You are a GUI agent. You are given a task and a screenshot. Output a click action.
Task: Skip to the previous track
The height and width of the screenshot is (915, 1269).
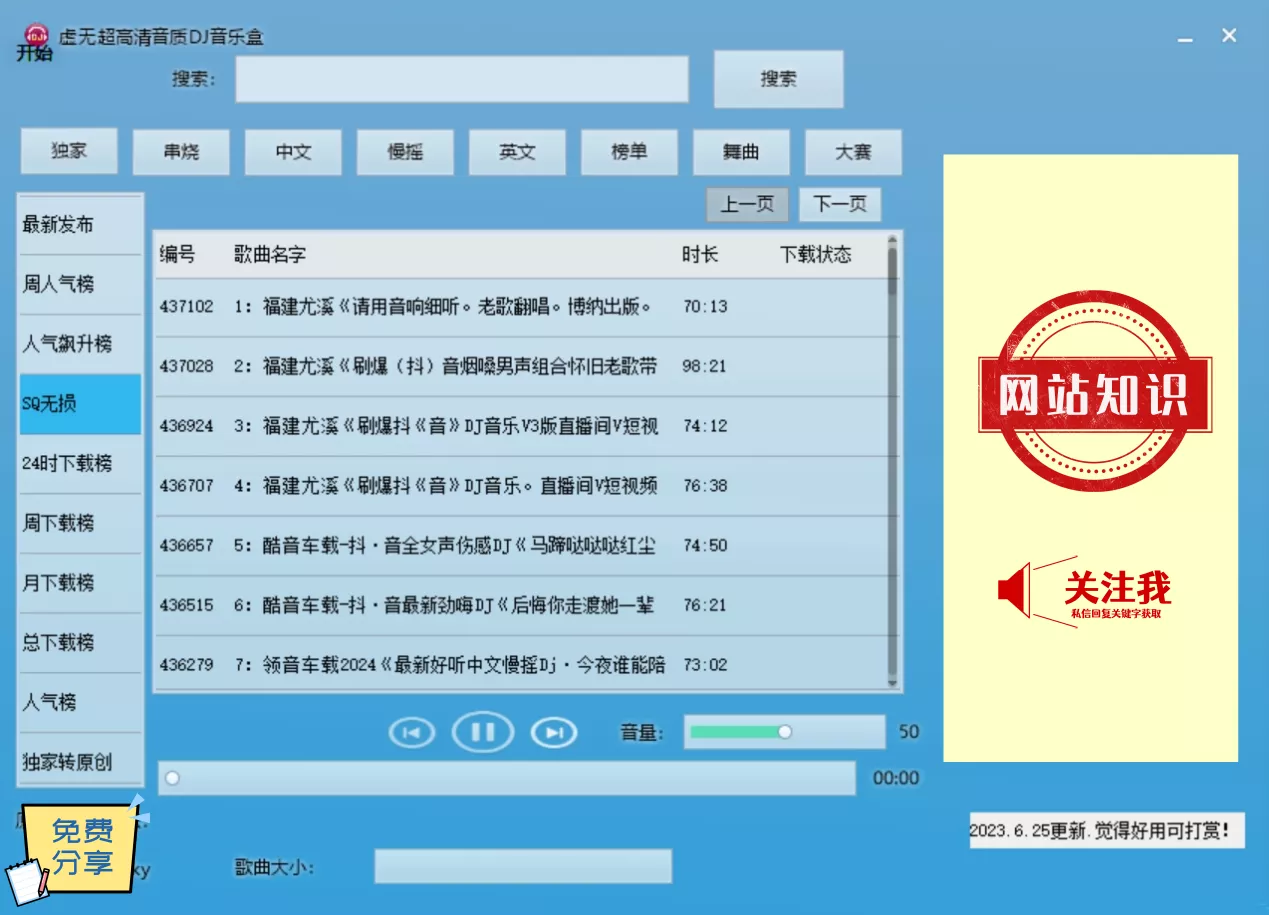411,733
